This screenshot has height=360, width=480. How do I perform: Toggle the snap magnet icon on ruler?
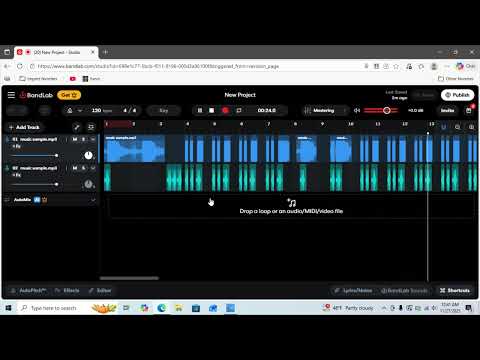click(444, 127)
